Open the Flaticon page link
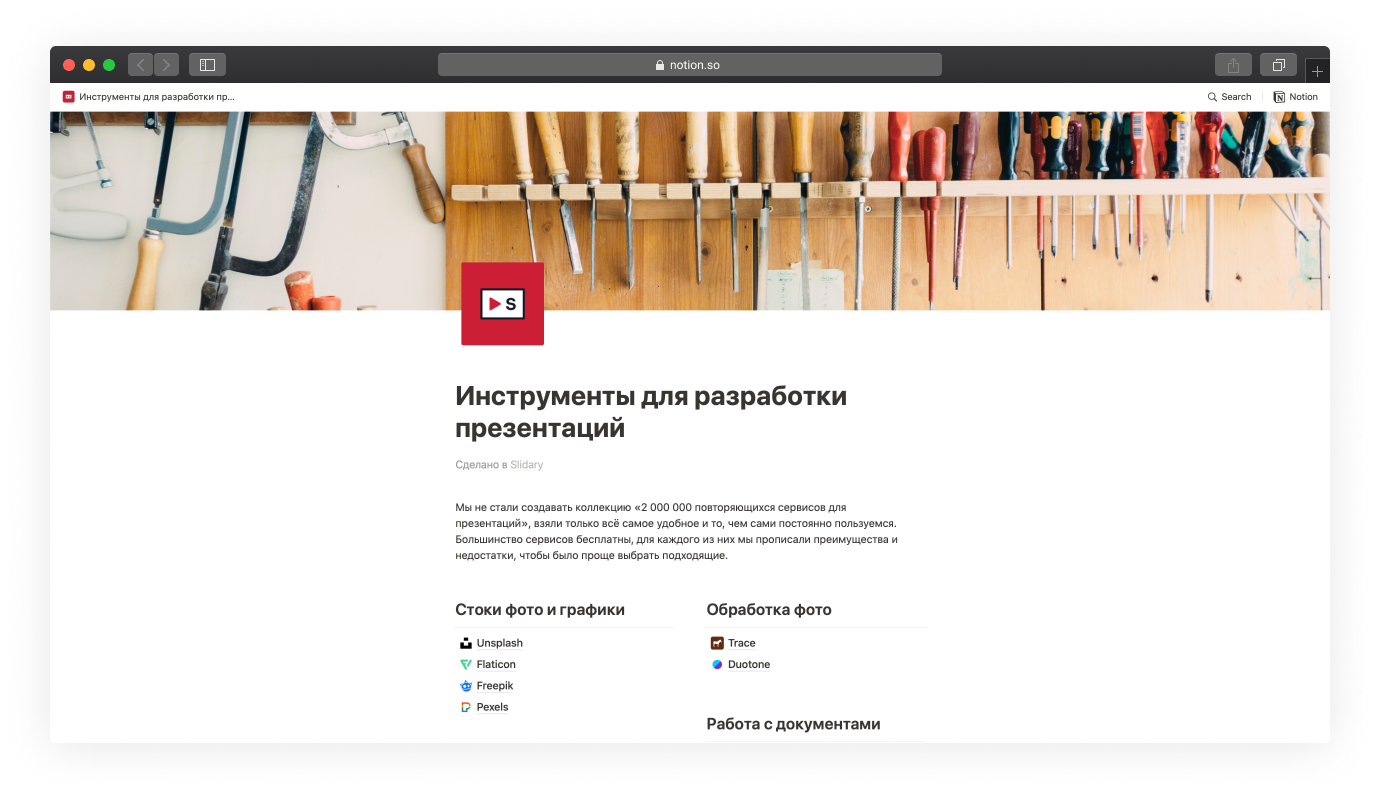This screenshot has height=797, width=1380. [x=496, y=664]
